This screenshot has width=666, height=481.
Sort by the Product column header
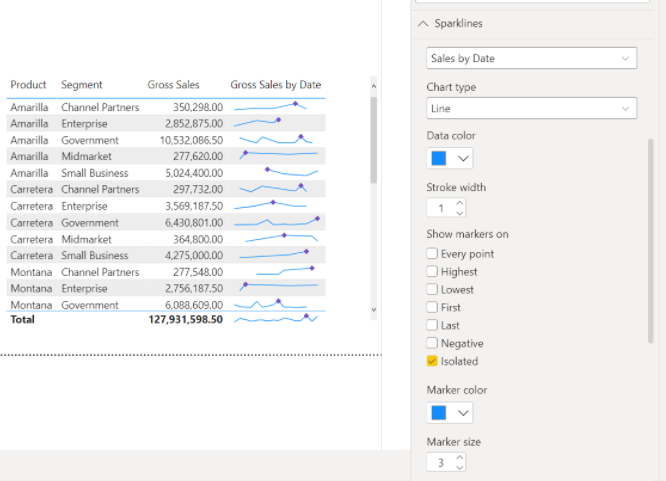28,85
